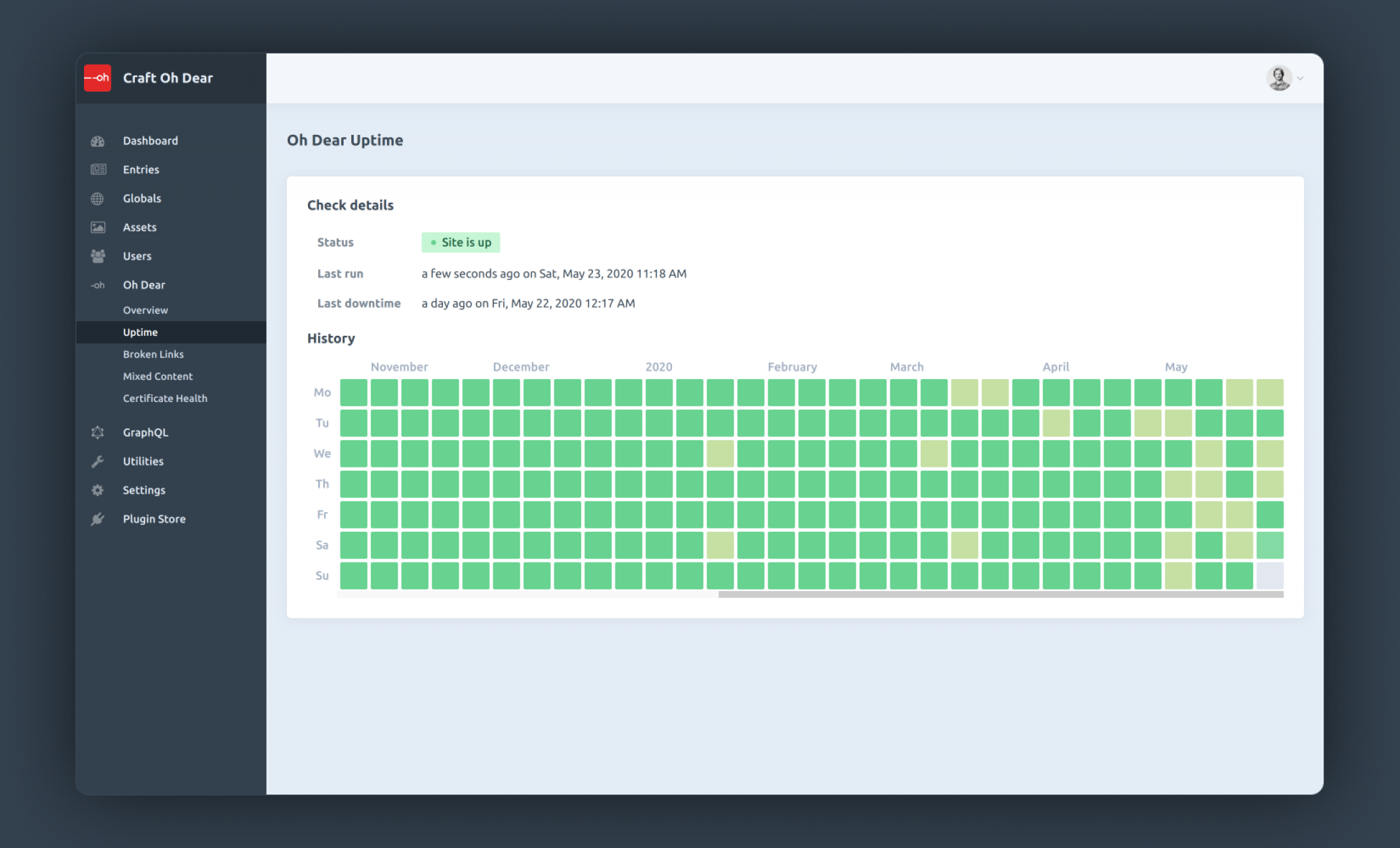Click the Assets icon in sidebar
This screenshot has width=1400, height=848.
tap(97, 227)
